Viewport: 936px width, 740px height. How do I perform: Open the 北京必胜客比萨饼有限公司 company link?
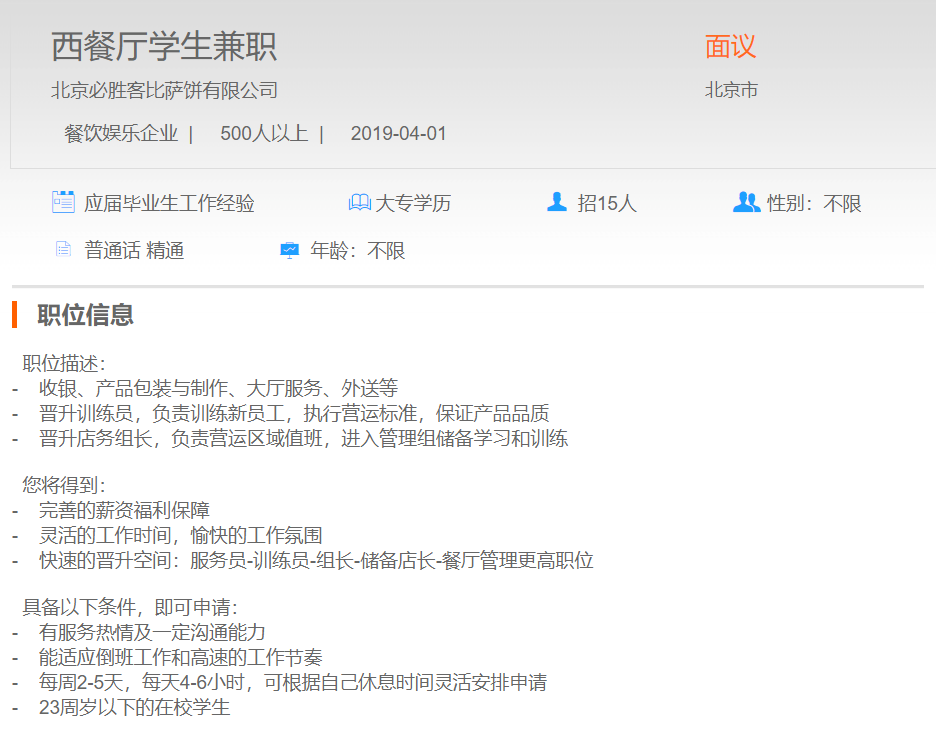point(164,91)
